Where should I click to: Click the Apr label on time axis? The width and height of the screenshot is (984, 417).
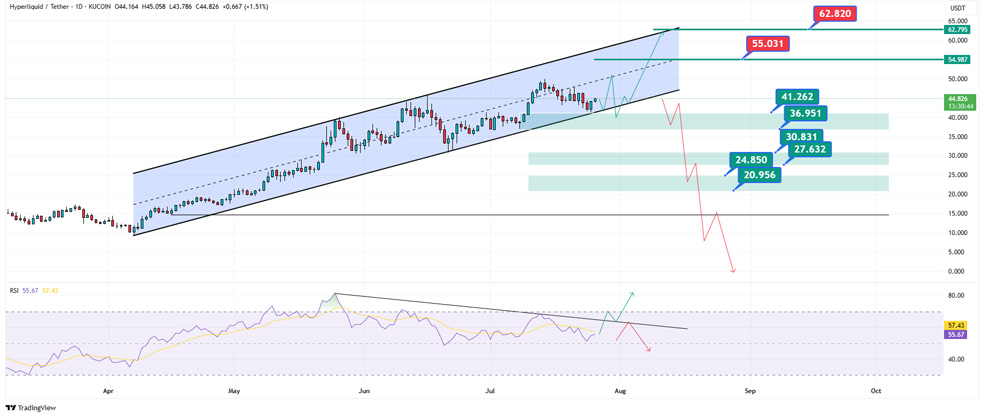click(x=109, y=391)
